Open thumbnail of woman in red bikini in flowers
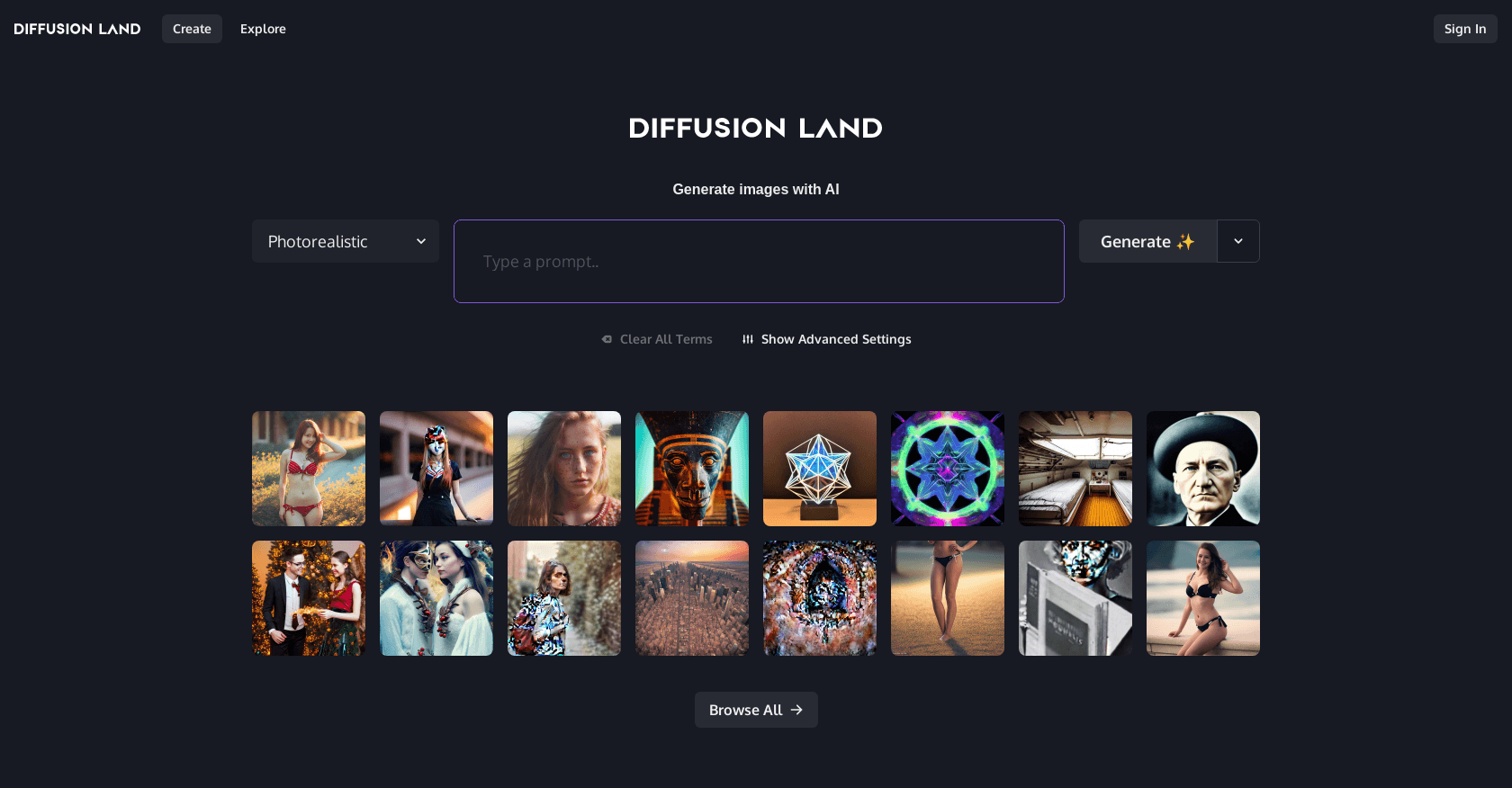Image resolution: width=1512 pixels, height=788 pixels. (309, 469)
